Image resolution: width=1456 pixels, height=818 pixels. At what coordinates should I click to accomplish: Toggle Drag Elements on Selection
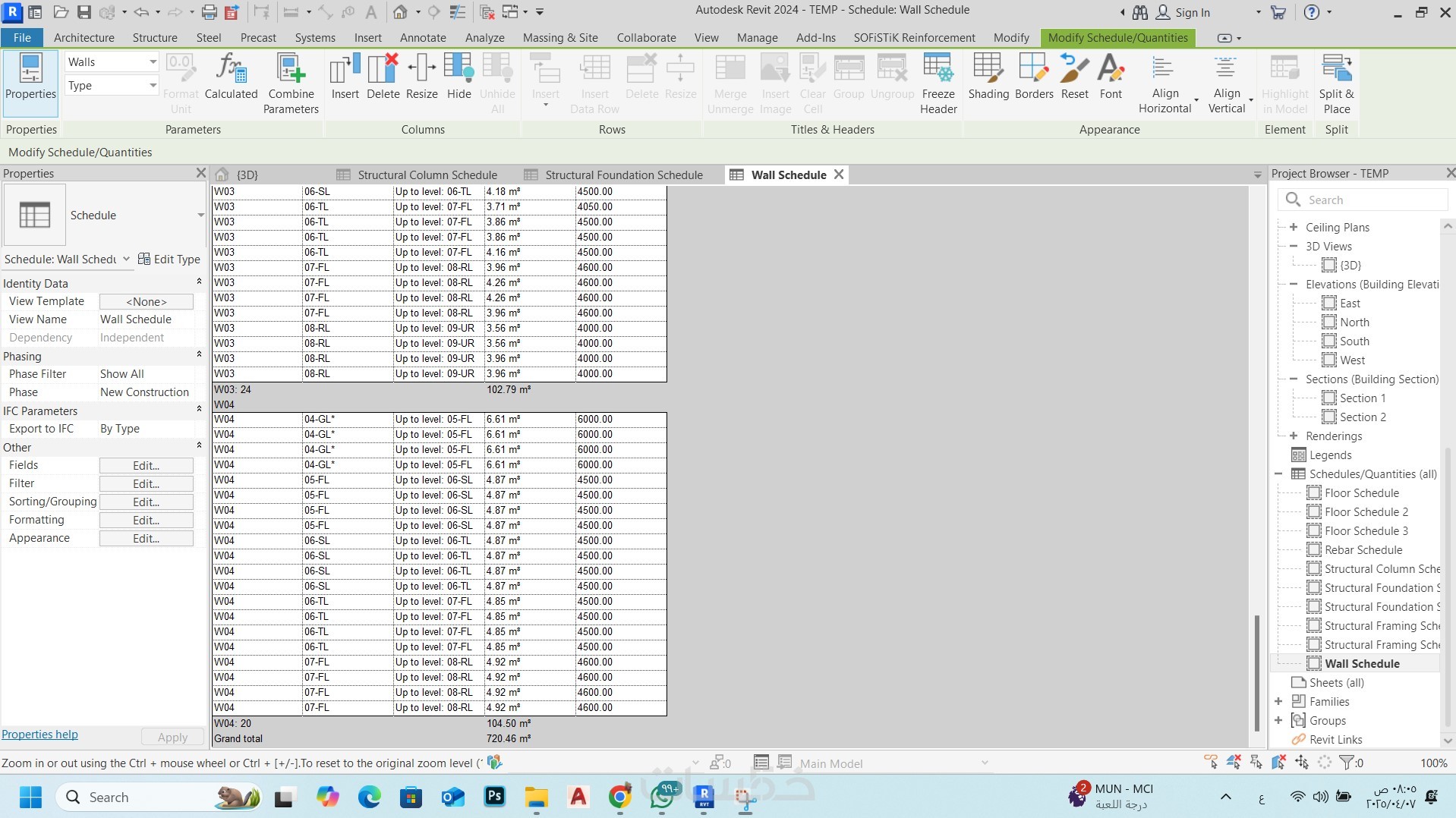[1302, 762]
